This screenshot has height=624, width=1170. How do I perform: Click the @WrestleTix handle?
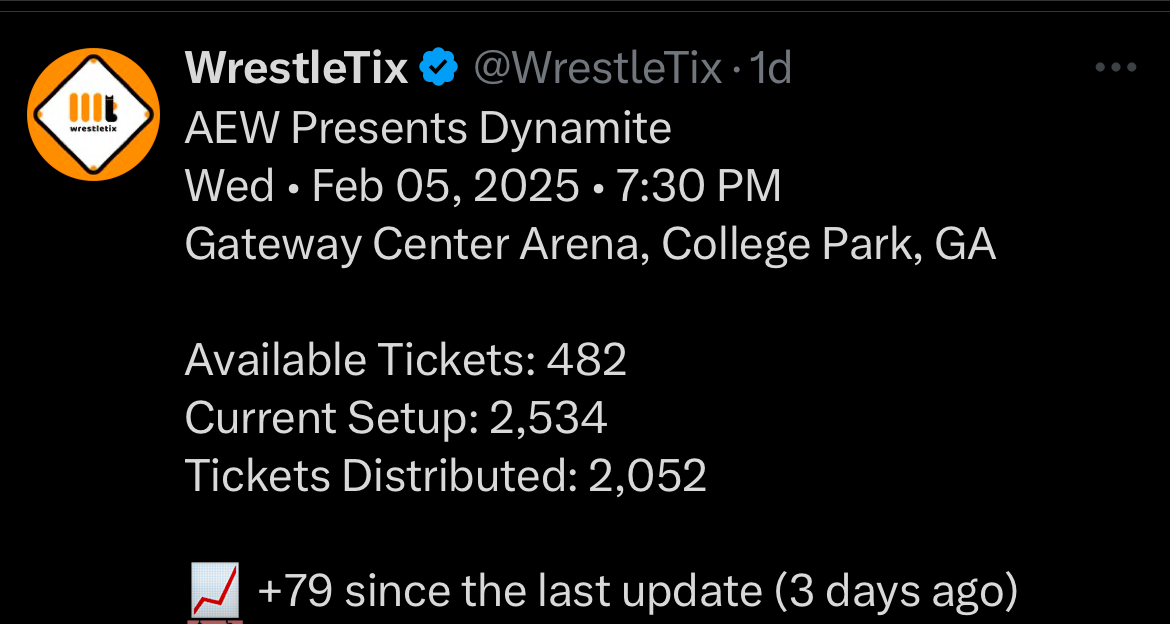tap(597, 69)
